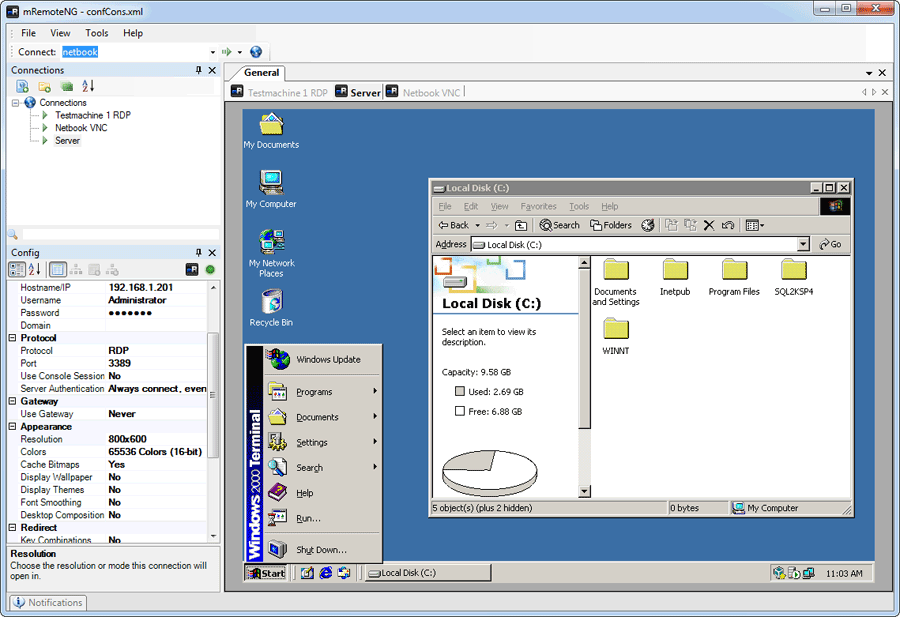Open the Tools menu in mRemoteNG
900x617 pixels.
(96, 33)
